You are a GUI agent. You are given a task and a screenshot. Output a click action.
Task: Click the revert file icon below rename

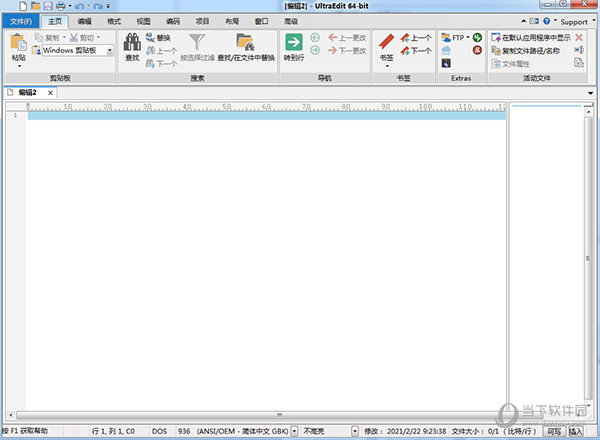[579, 63]
